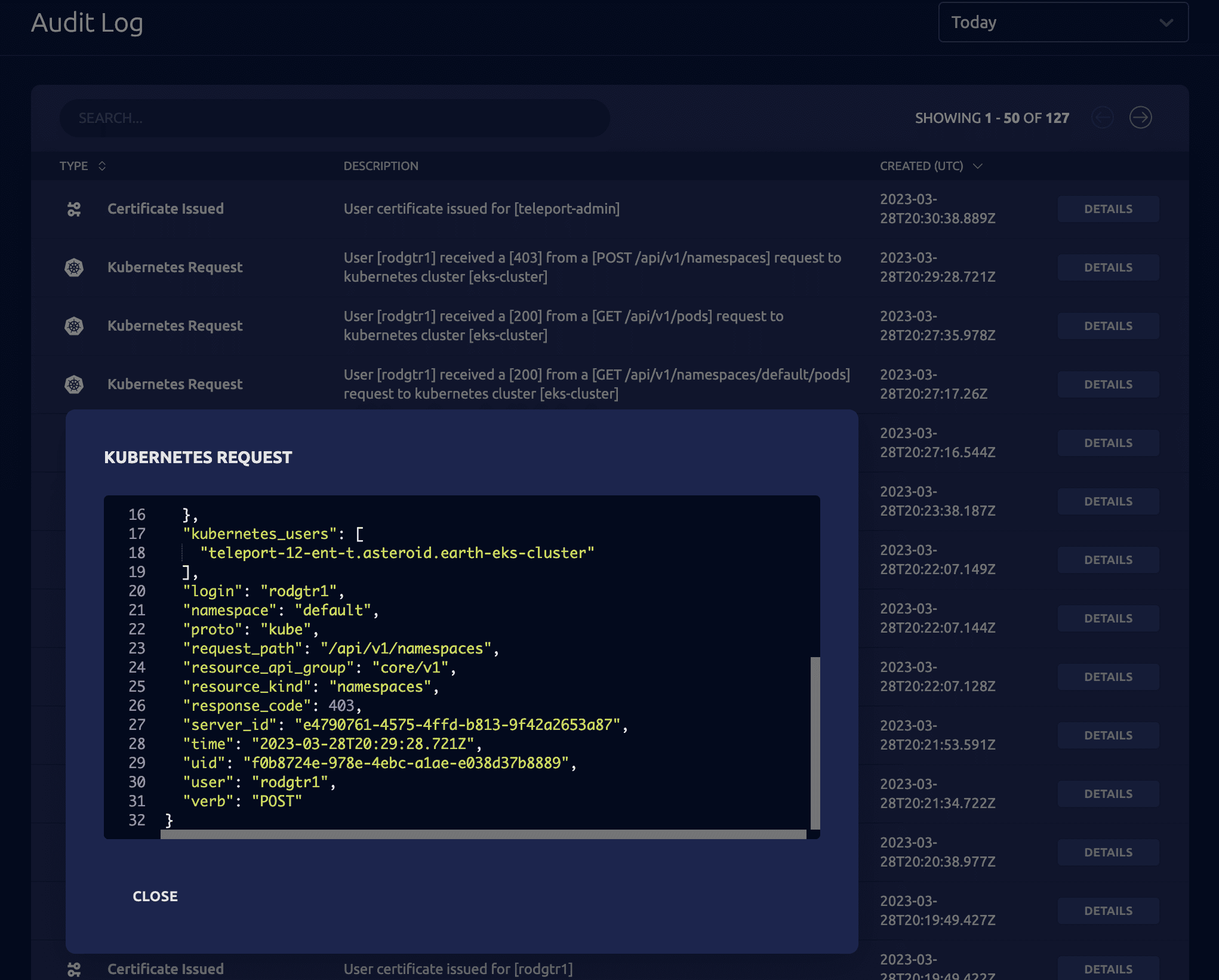This screenshot has height=980, width=1219.
Task: Click the Certificate Issued icon for teleport-admin
Action: [74, 209]
